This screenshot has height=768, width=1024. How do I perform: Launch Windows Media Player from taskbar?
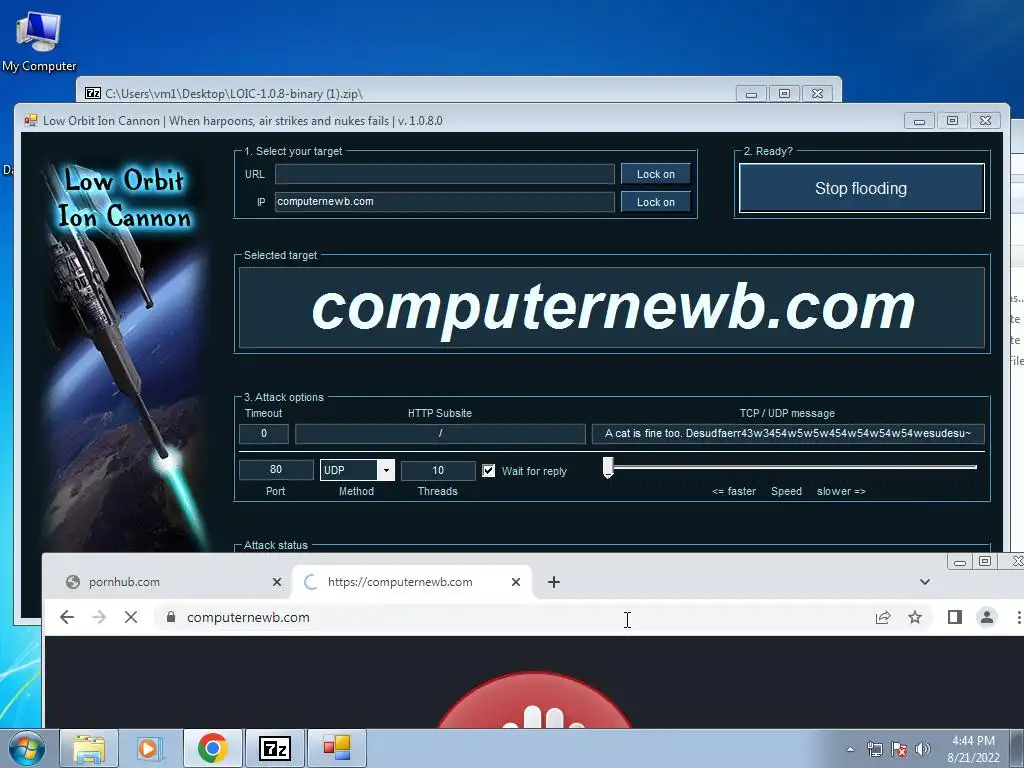point(150,748)
